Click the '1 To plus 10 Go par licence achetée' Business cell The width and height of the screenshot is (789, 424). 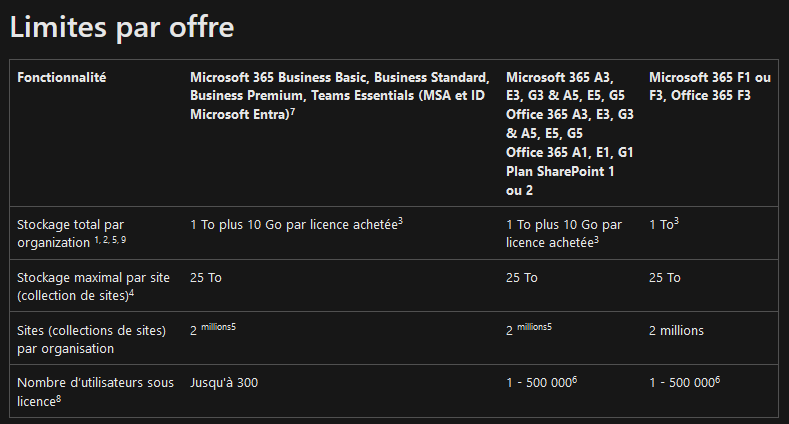pos(296,224)
